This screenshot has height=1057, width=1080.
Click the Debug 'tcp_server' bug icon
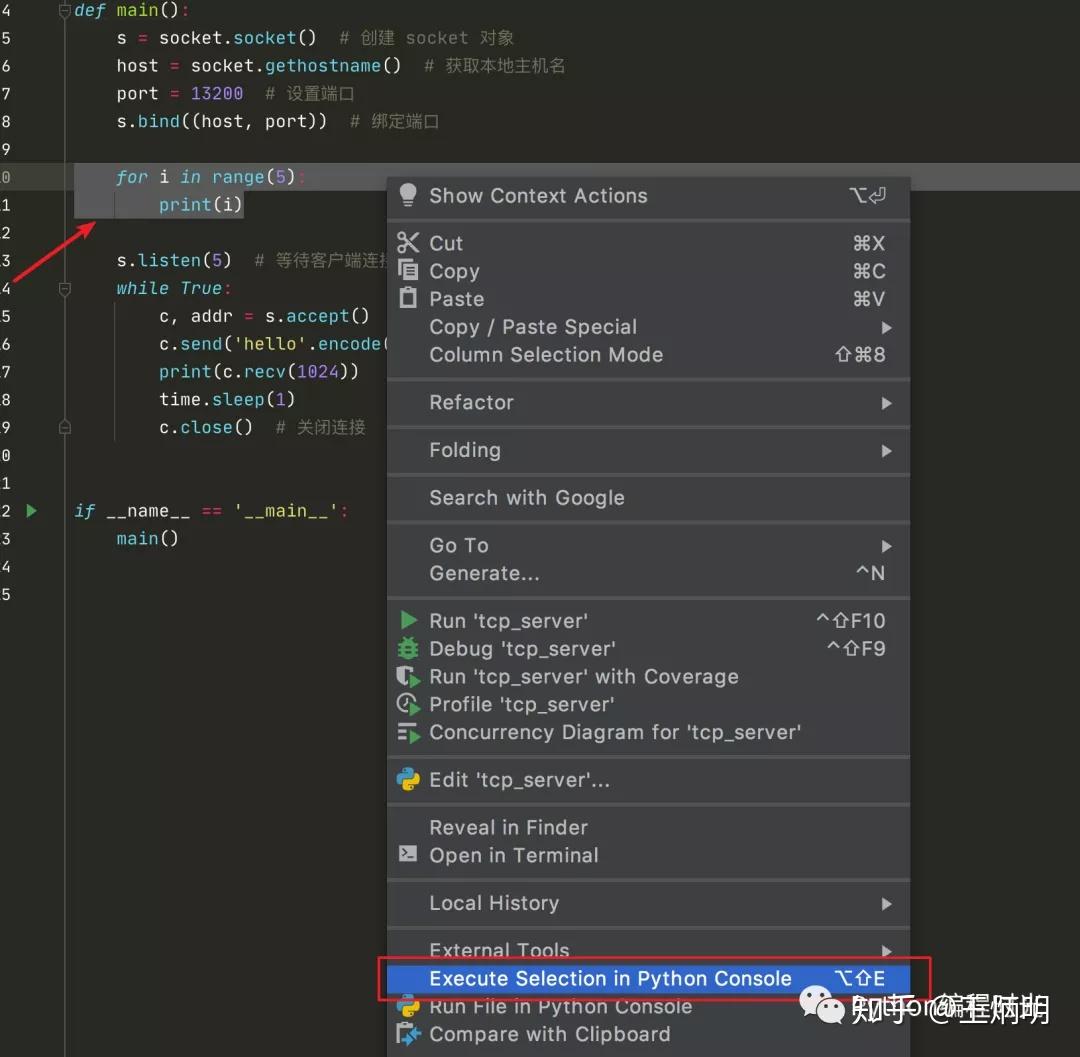(x=408, y=648)
